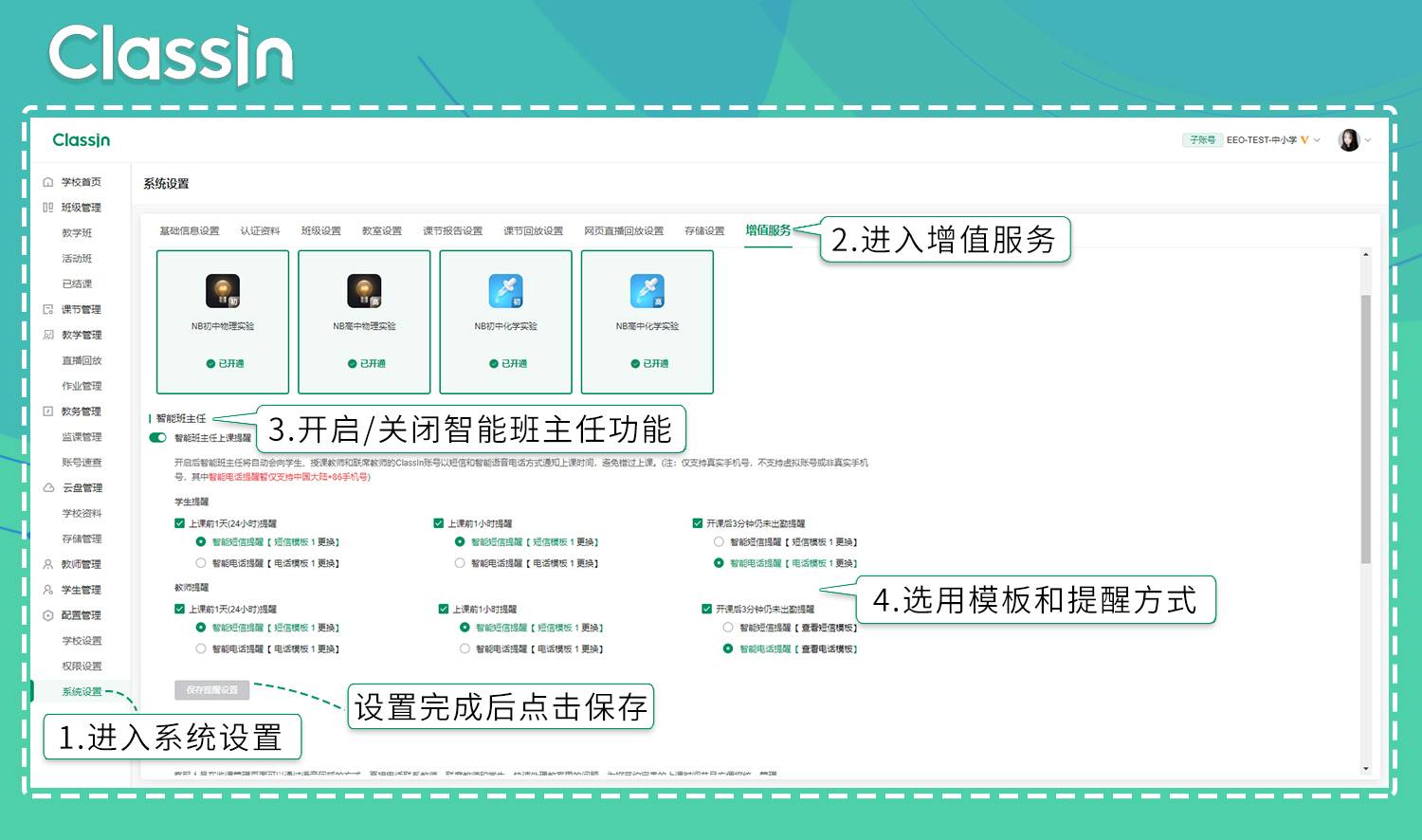Click the 云盘管理 cloud icon
Viewport: 1422px width, 840px height.
click(48, 487)
